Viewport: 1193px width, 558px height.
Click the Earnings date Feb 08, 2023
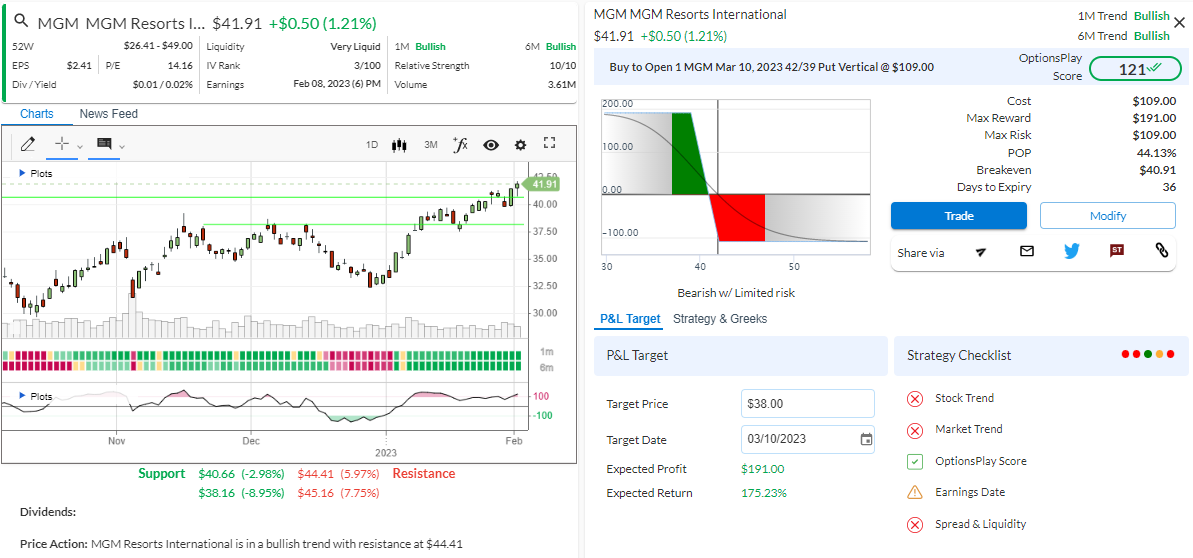click(x=336, y=84)
